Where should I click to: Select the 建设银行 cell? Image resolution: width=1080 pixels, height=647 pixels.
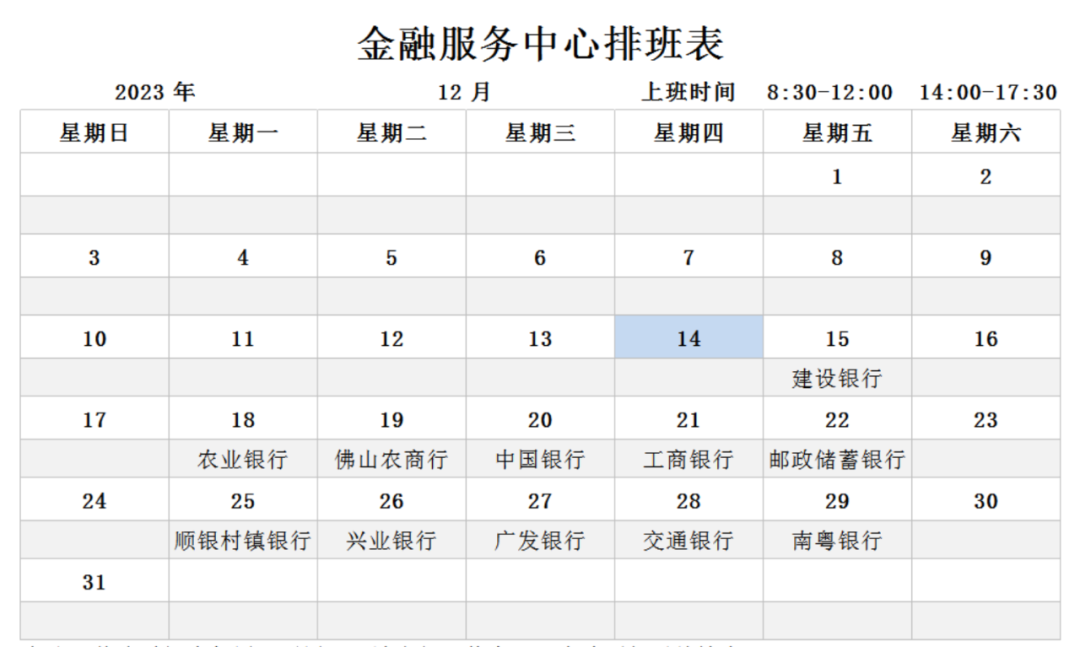click(838, 378)
